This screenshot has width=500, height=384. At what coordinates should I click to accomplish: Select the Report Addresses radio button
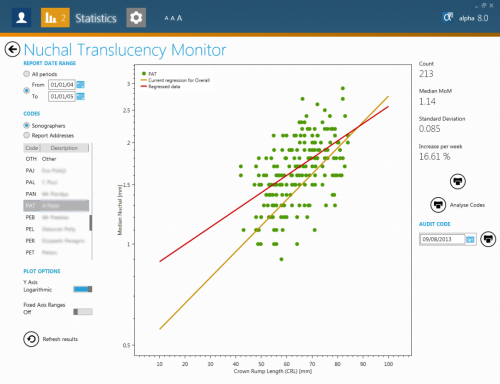[x=26, y=135]
